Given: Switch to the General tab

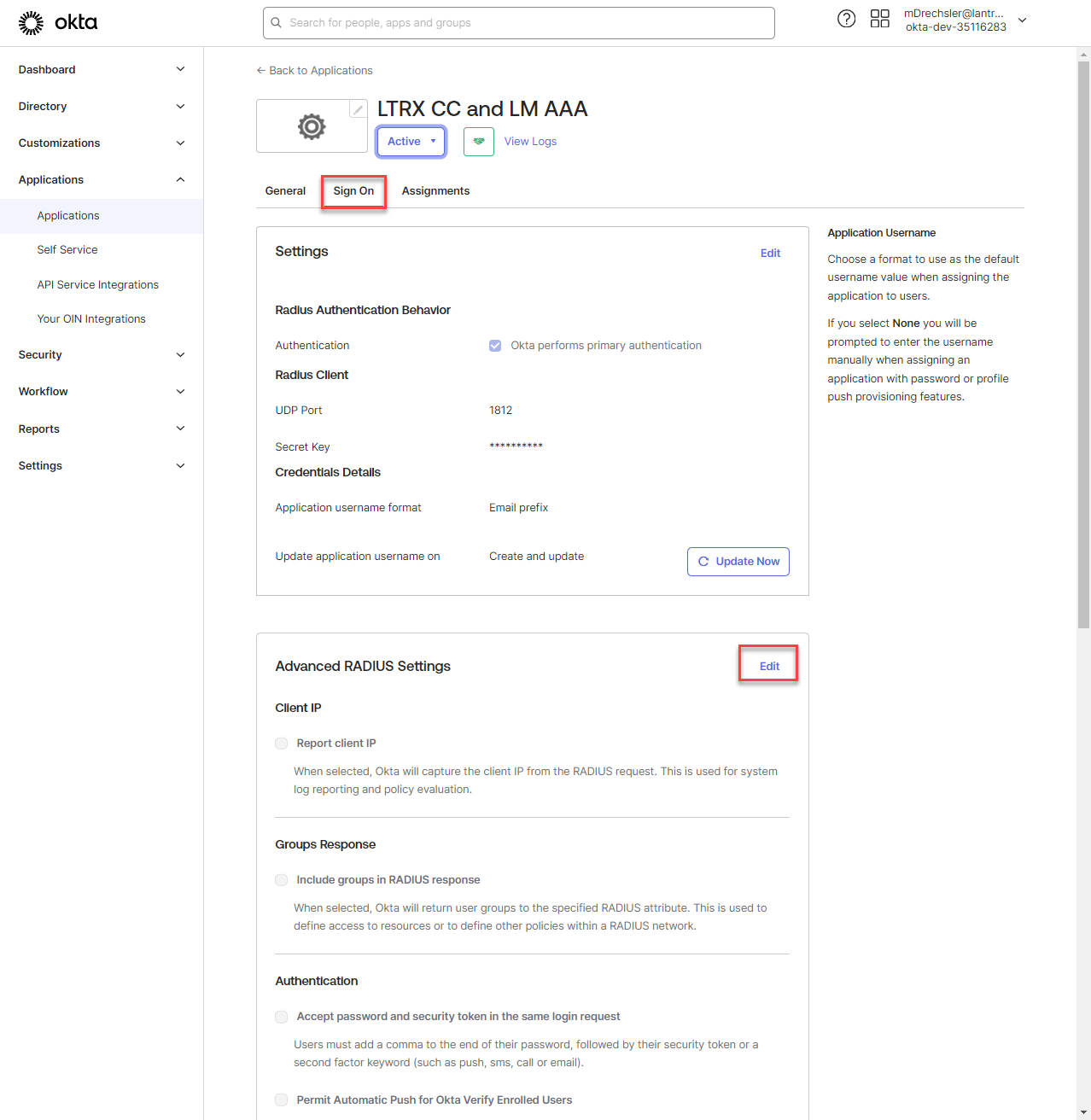Looking at the screenshot, I should [x=285, y=191].
